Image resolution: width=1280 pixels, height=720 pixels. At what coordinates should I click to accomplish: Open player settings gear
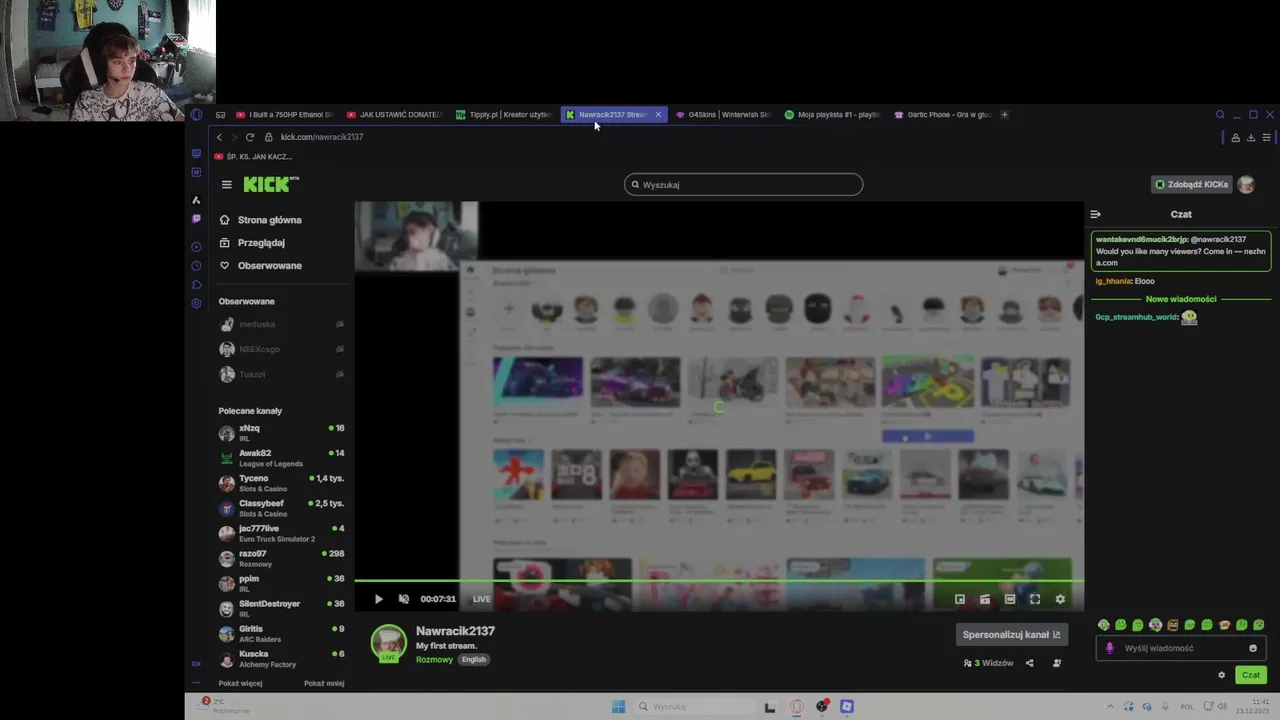coord(1060,599)
